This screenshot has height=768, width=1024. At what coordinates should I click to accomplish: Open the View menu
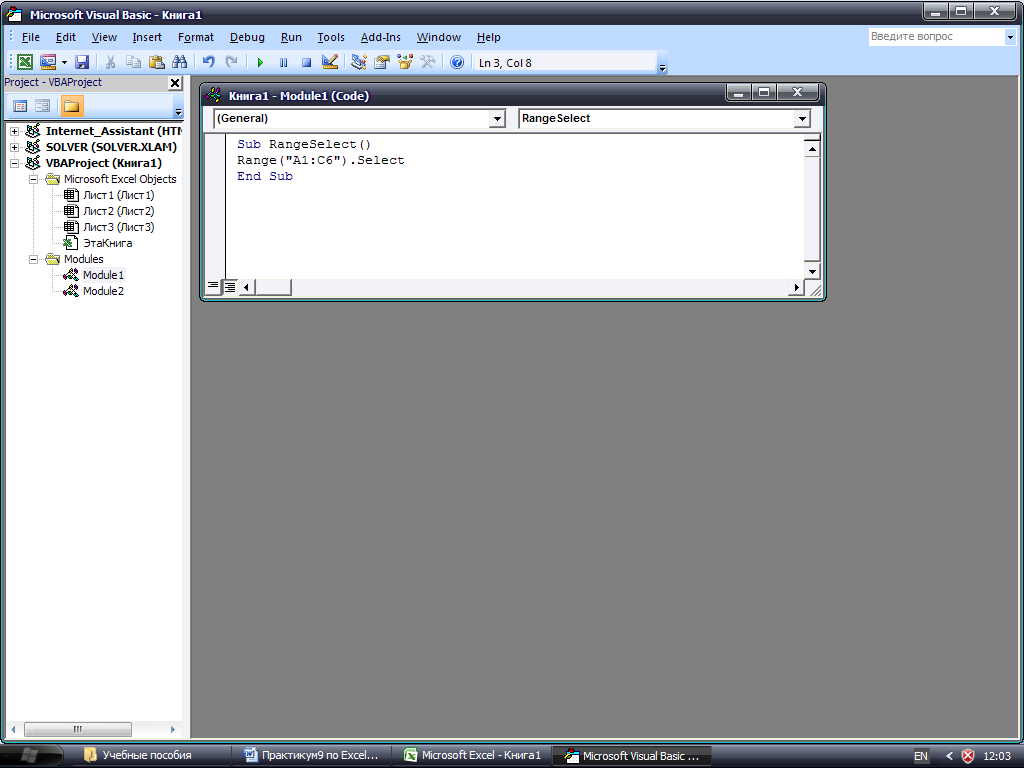click(104, 37)
